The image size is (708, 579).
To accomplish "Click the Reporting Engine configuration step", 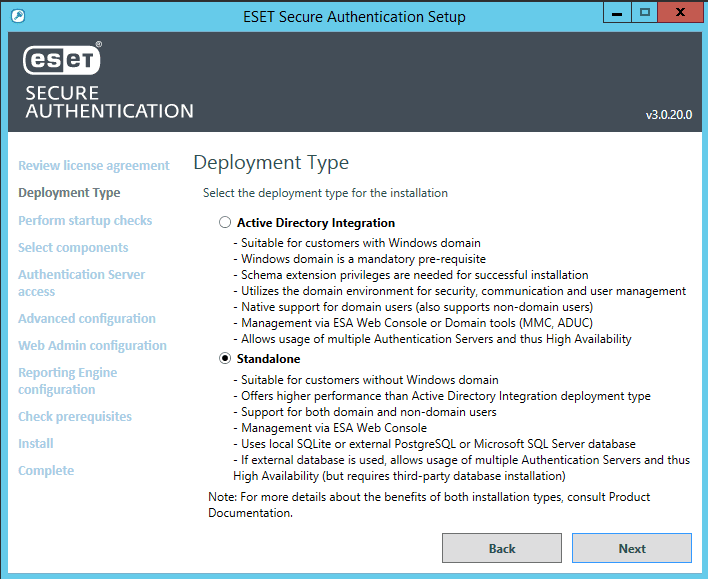I will [x=67, y=381].
